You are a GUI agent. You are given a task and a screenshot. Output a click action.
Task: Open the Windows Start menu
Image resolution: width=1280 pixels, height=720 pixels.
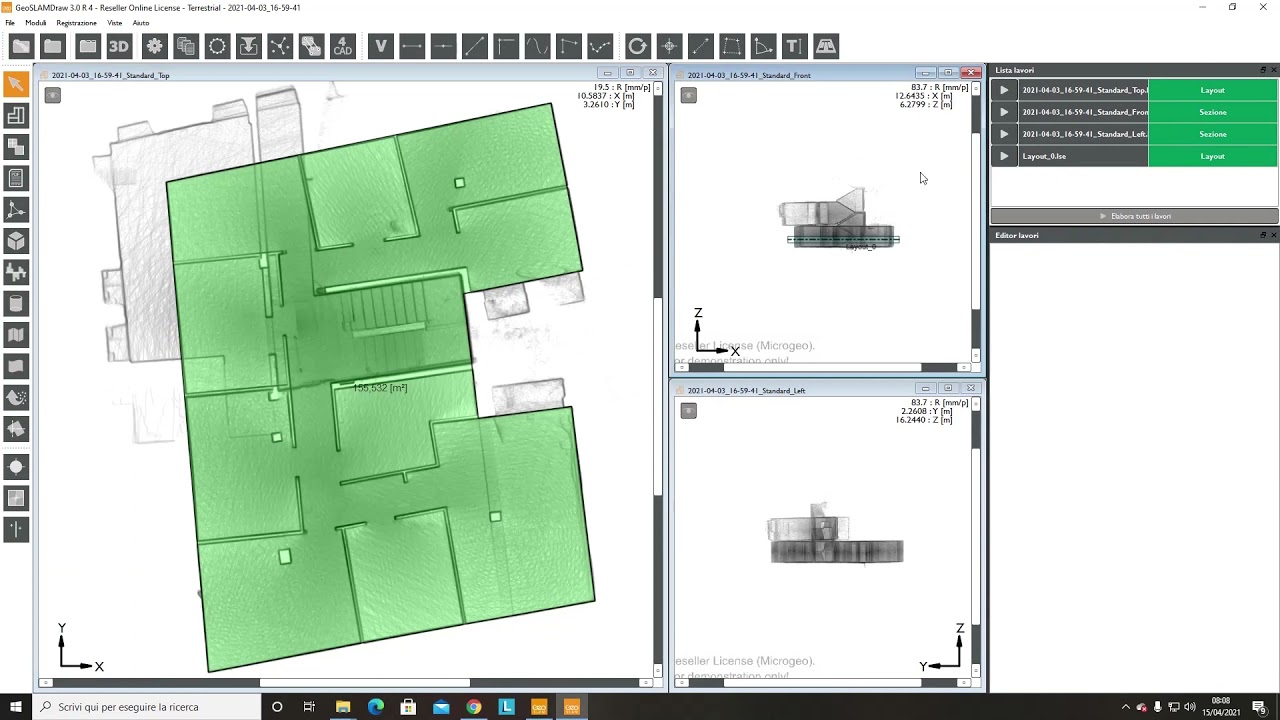(x=16, y=707)
